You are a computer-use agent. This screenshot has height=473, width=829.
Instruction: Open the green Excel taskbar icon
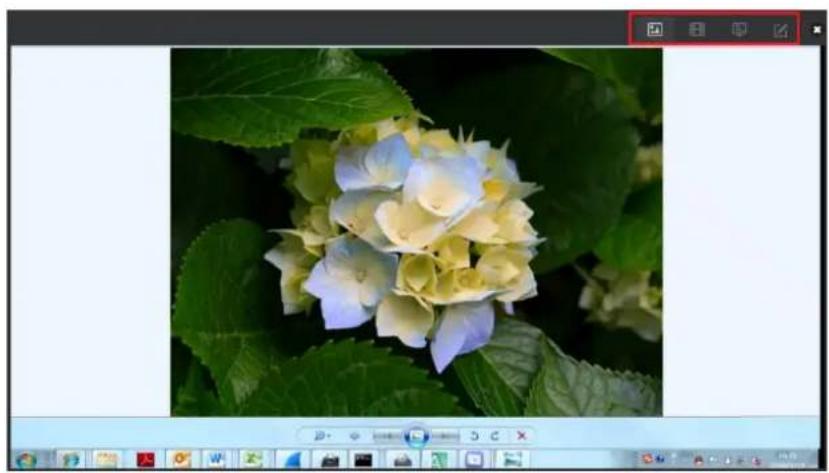click(x=252, y=460)
